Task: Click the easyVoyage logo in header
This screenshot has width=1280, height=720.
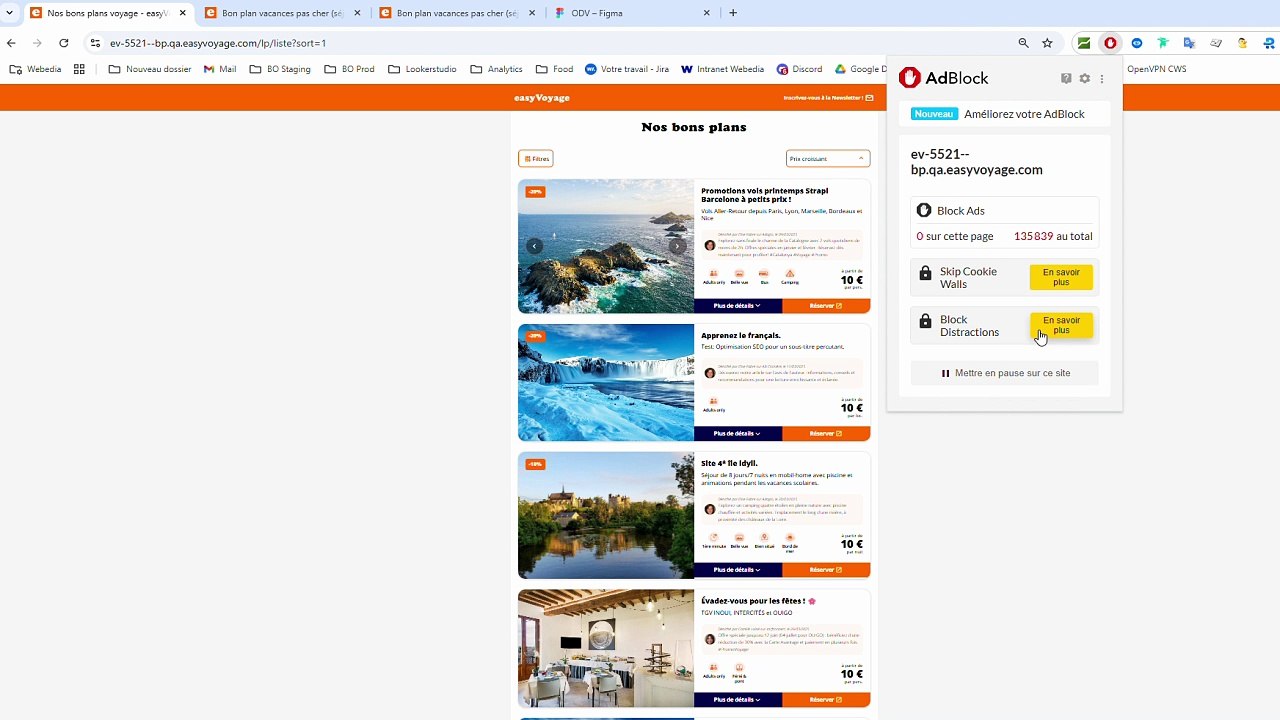Action: (x=542, y=98)
